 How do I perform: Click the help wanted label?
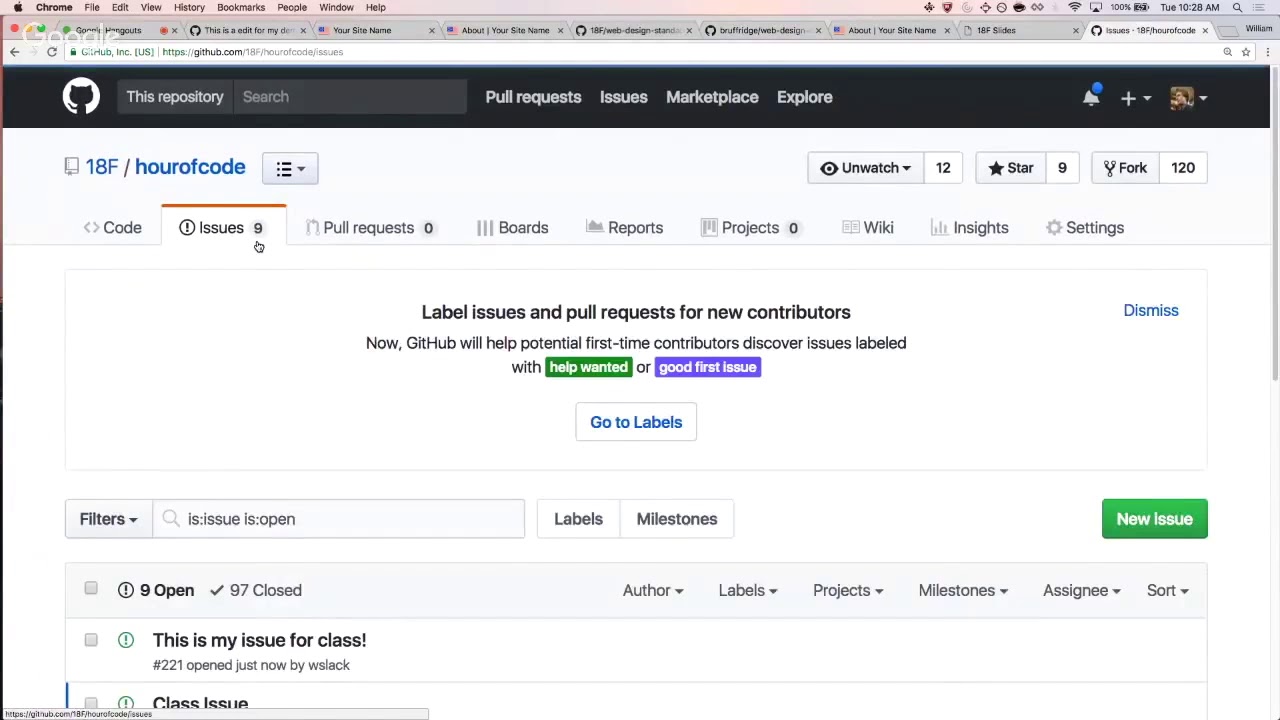[588, 367]
